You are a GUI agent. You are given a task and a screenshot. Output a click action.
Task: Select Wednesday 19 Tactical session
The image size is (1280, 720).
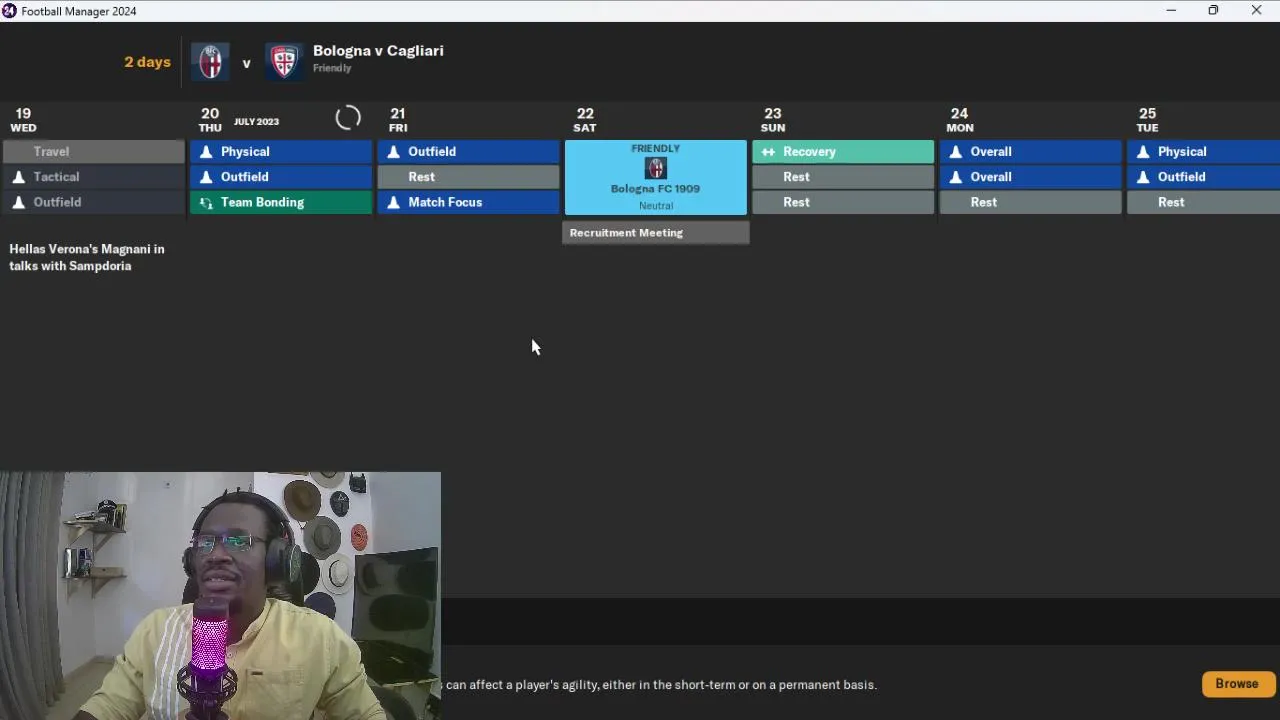(94, 177)
